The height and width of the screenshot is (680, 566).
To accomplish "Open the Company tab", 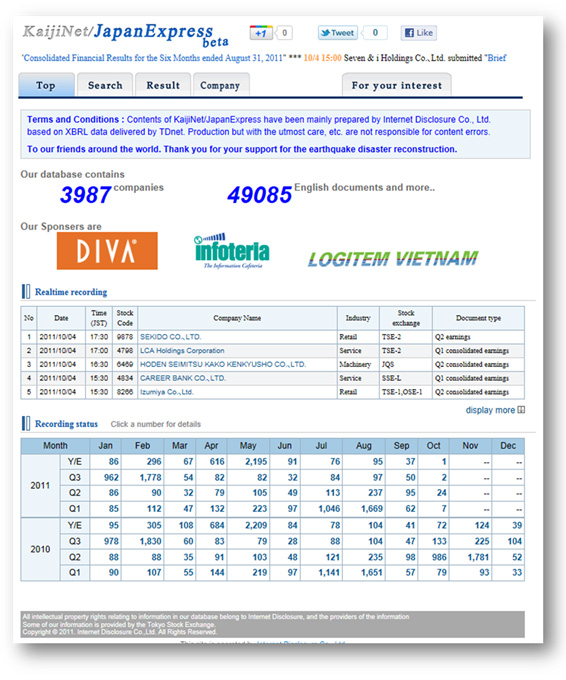I will click(220, 85).
